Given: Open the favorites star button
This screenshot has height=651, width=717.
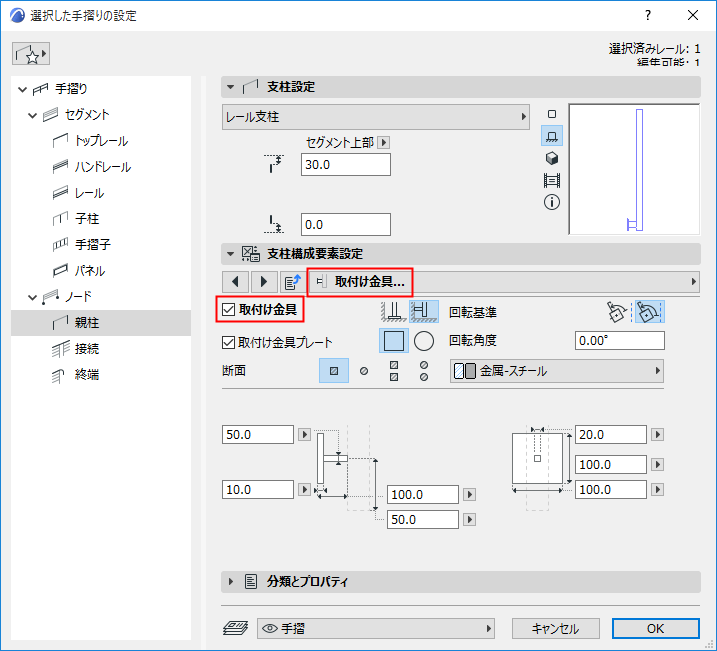Looking at the screenshot, I should pos(31,54).
